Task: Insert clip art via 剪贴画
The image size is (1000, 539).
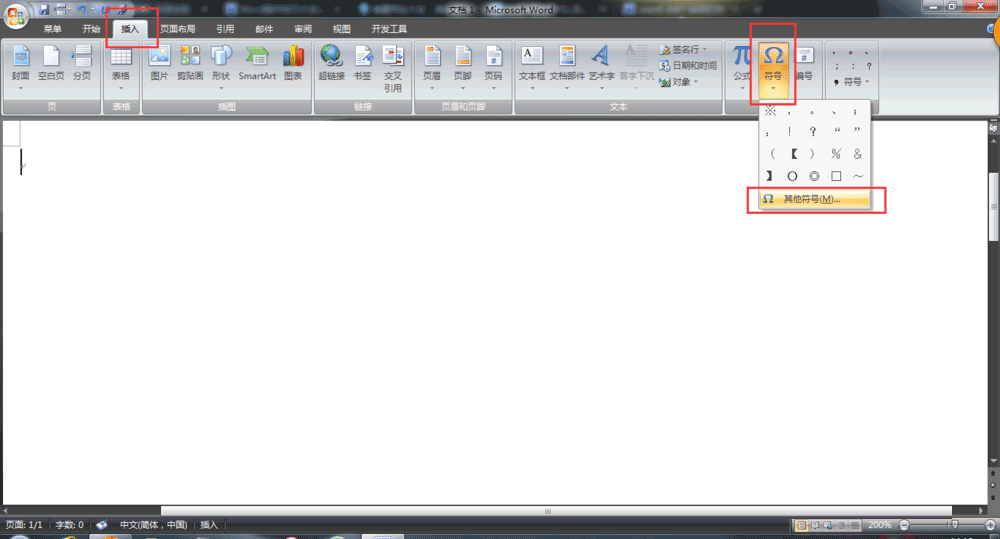Action: (189, 64)
